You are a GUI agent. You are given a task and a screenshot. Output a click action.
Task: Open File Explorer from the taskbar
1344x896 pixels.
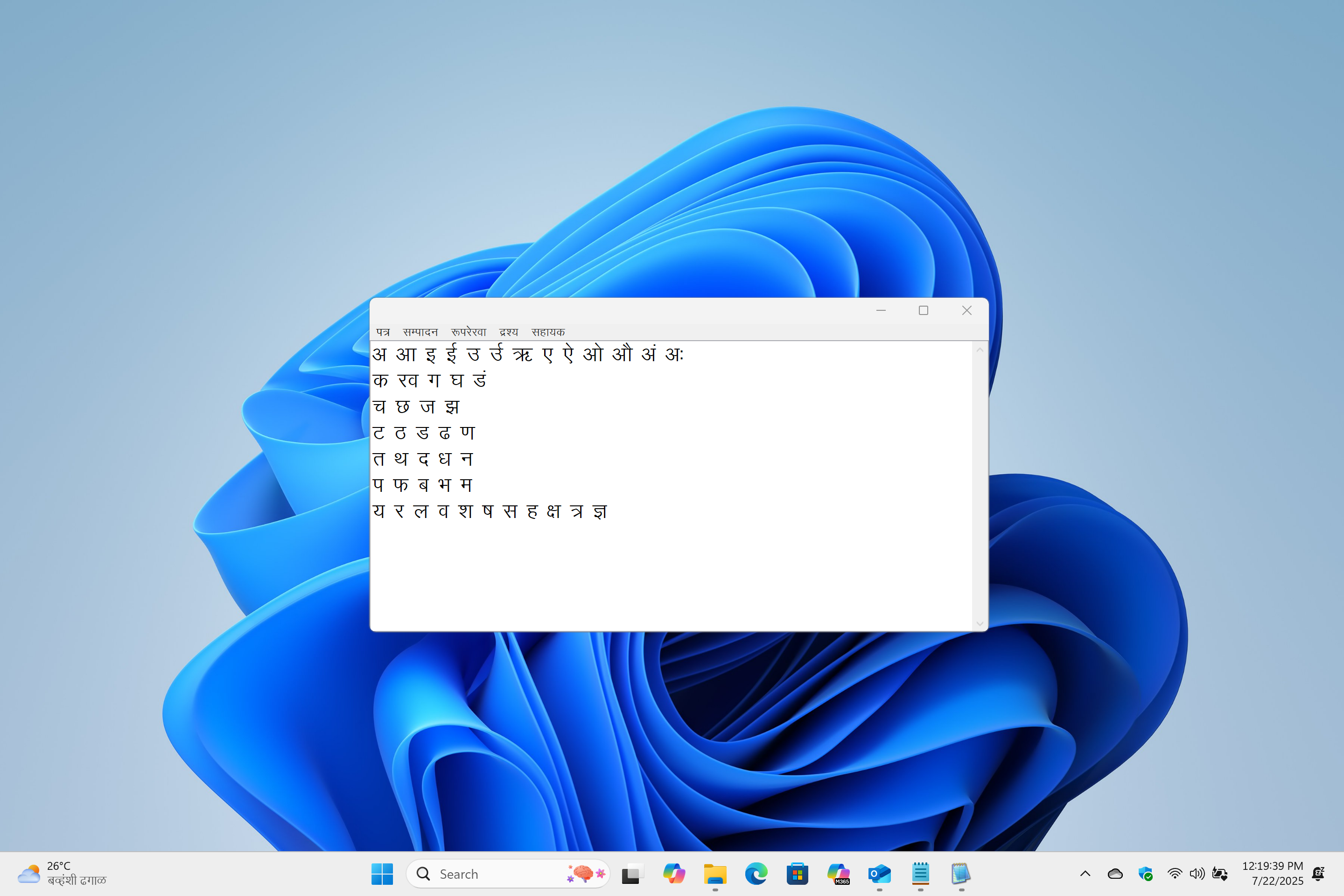point(715,874)
